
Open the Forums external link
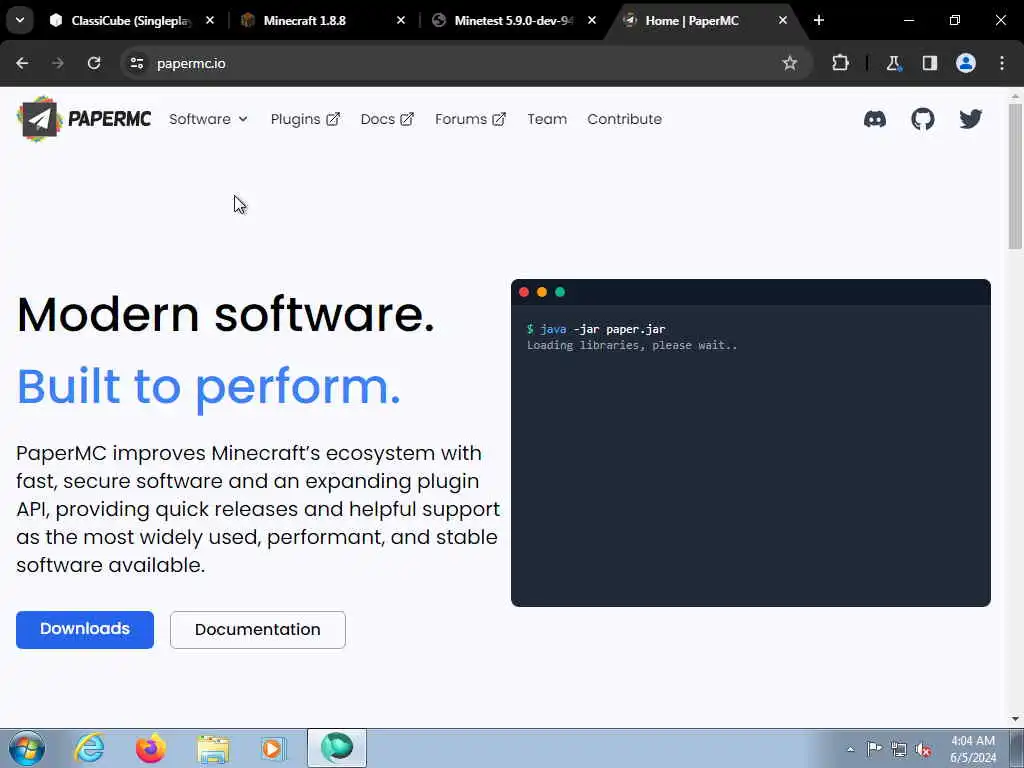click(470, 119)
